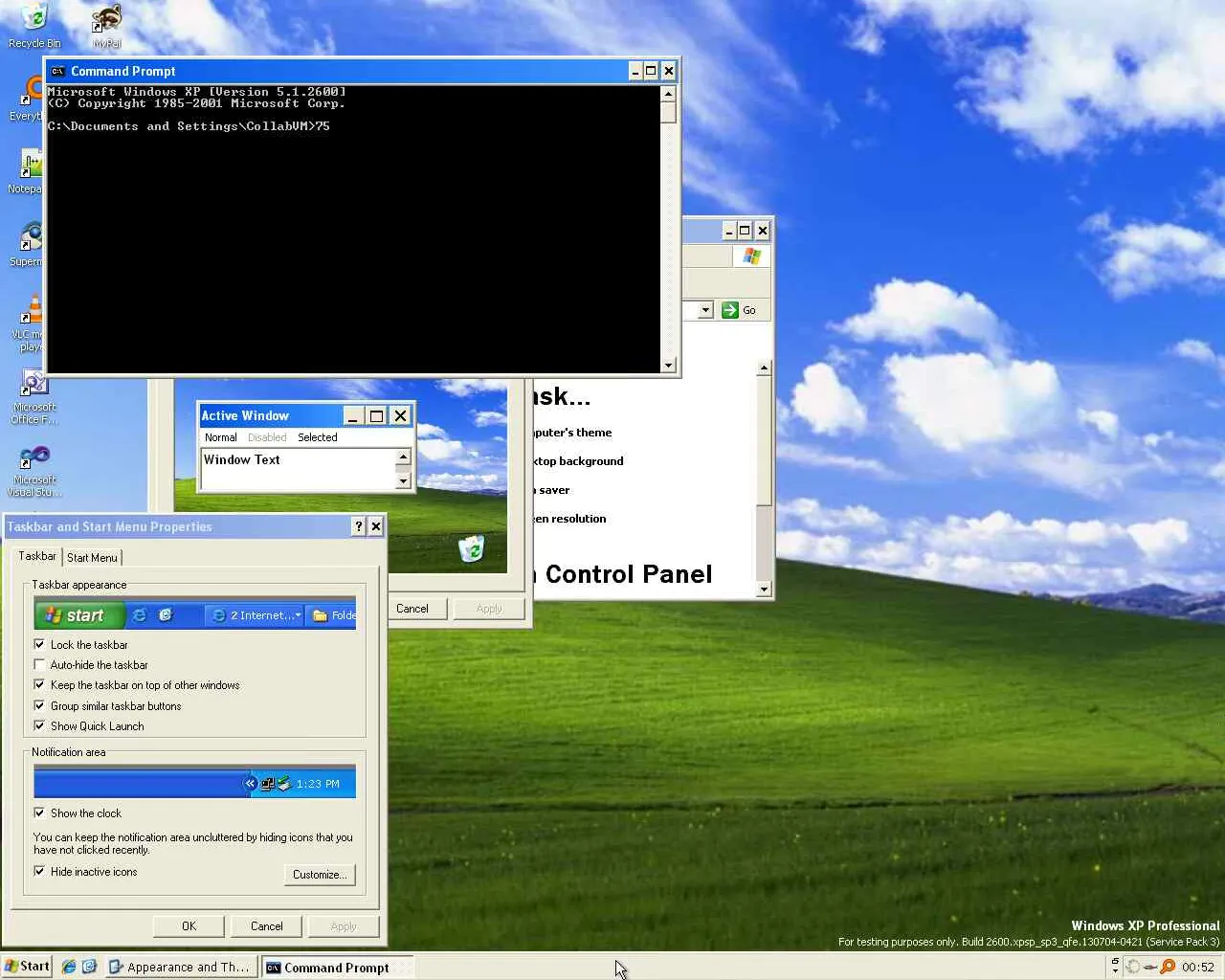
Task: Click the Command Prompt scrollbar thumb
Action: [668, 112]
